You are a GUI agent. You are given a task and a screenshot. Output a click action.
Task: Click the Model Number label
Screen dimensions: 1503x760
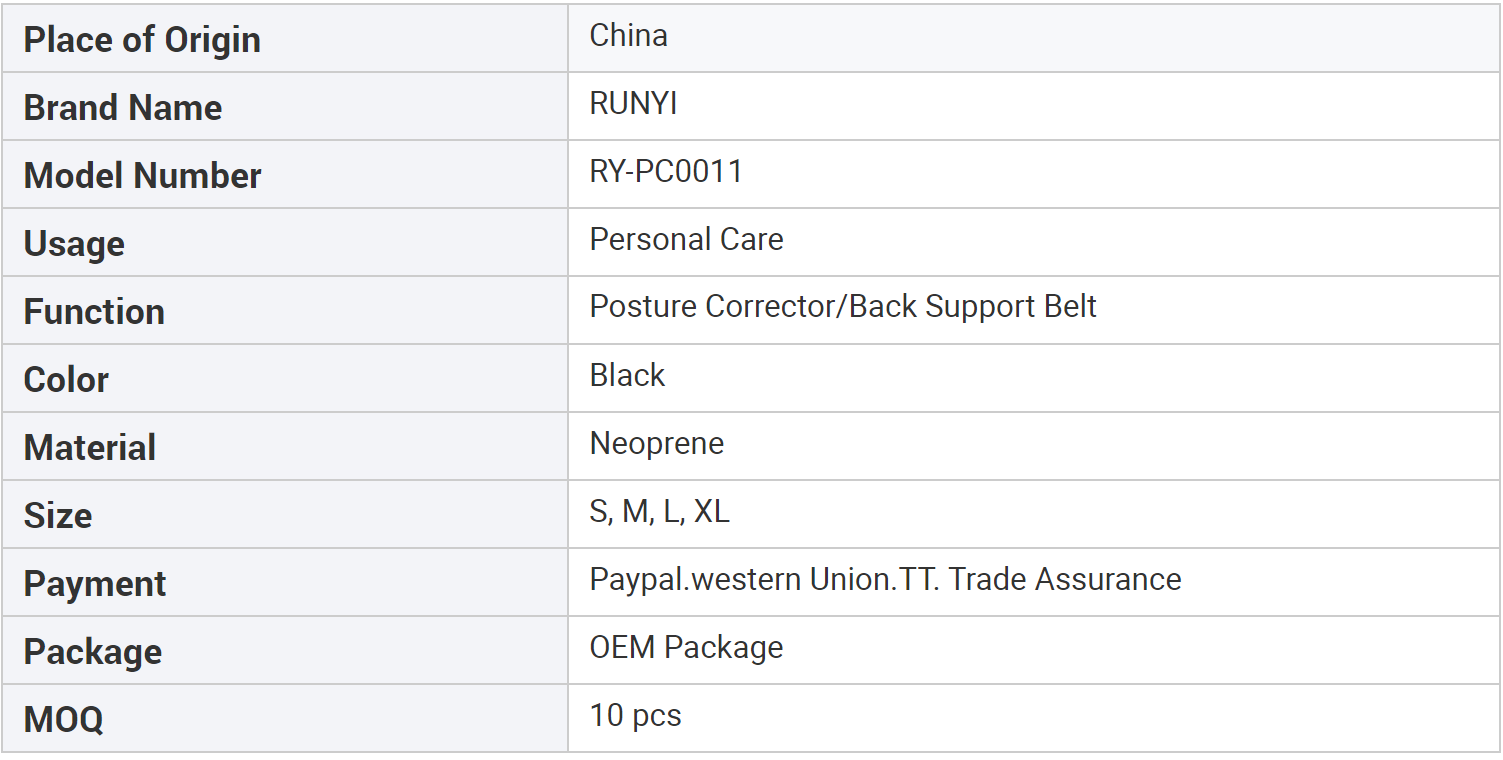(x=142, y=176)
